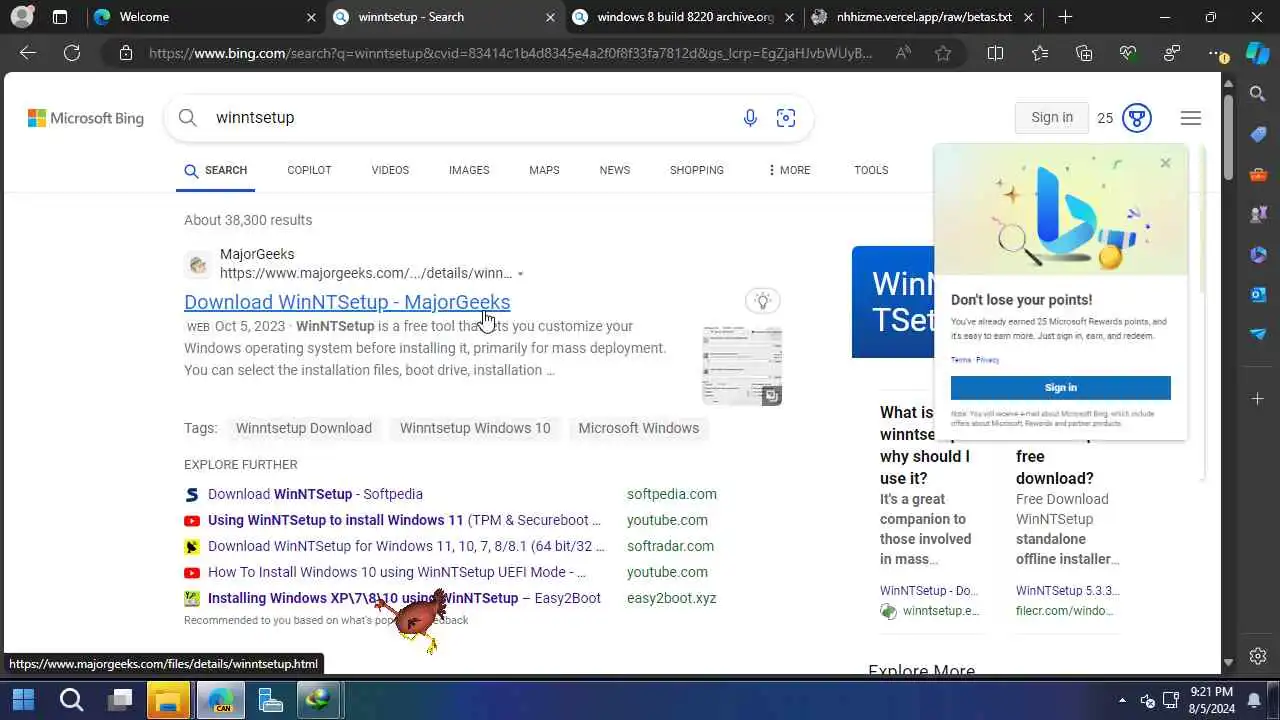Switch to windows 8 build 8220 tab
The width and height of the screenshot is (1280, 720).
coord(685,17)
